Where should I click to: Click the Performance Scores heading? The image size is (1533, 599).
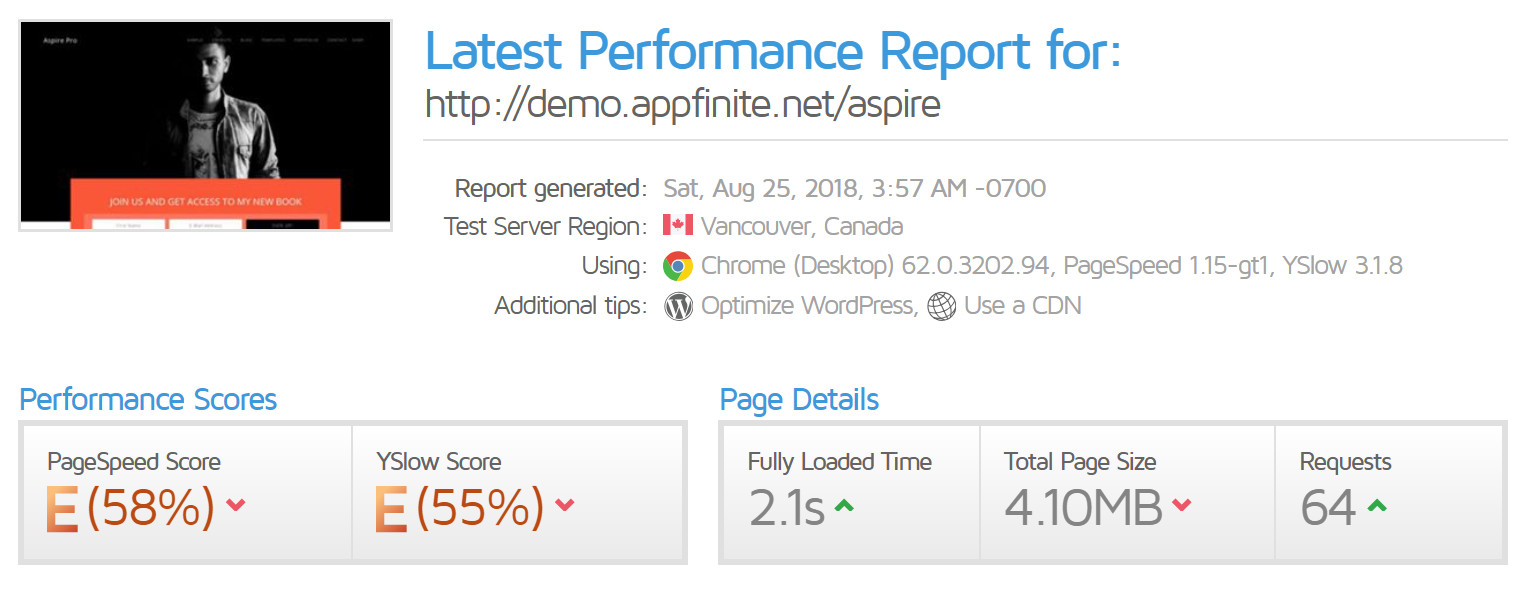pos(148,400)
